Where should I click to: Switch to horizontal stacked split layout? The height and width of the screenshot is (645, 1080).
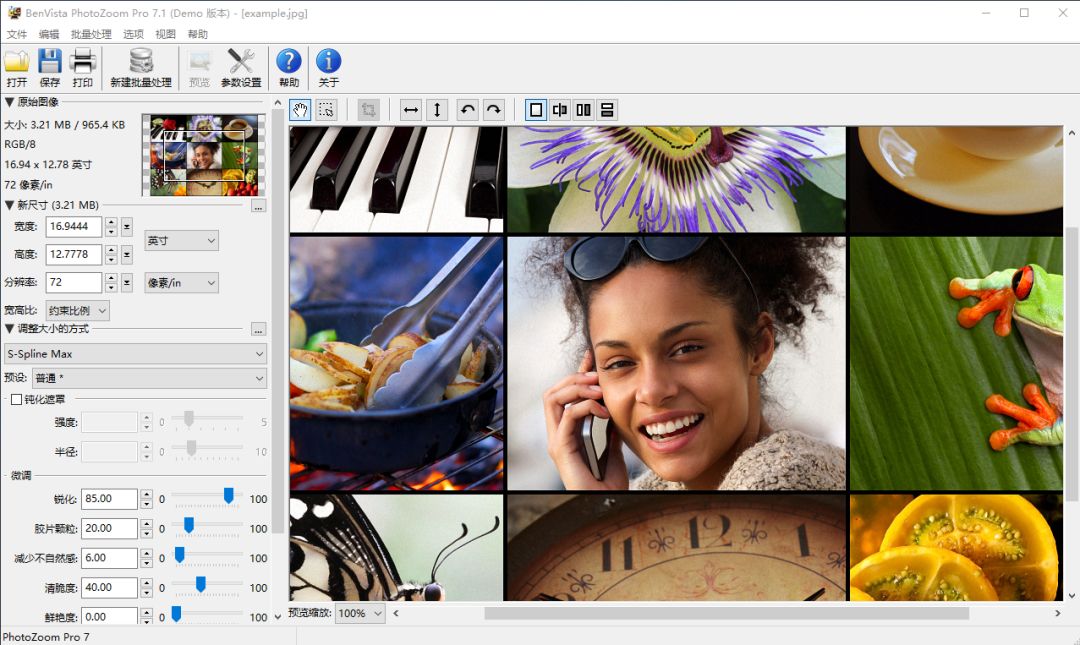point(607,110)
